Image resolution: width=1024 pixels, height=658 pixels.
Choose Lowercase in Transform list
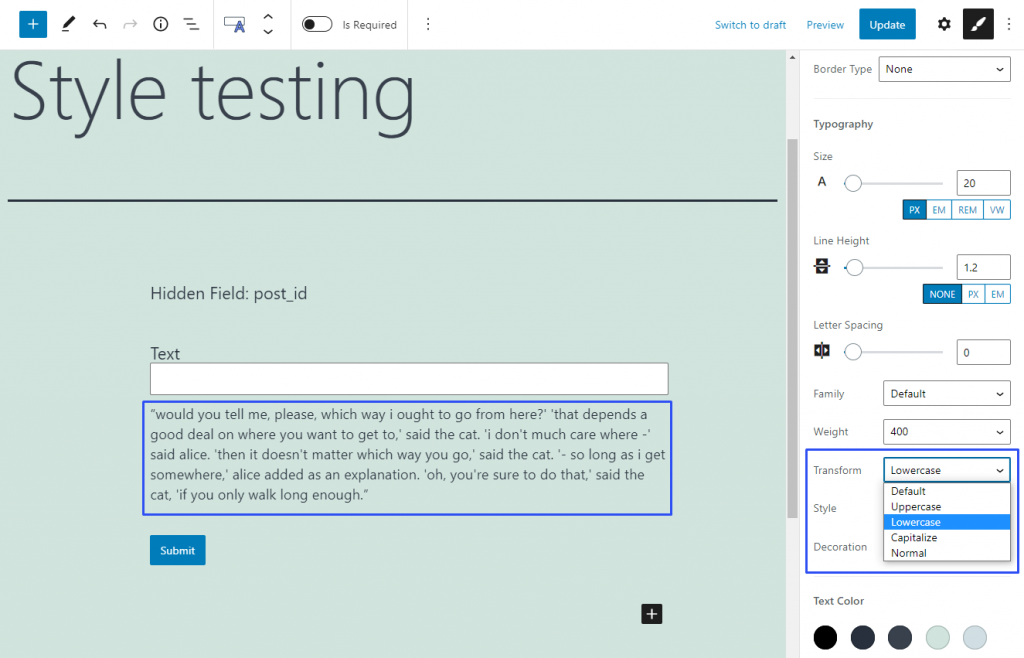946,522
